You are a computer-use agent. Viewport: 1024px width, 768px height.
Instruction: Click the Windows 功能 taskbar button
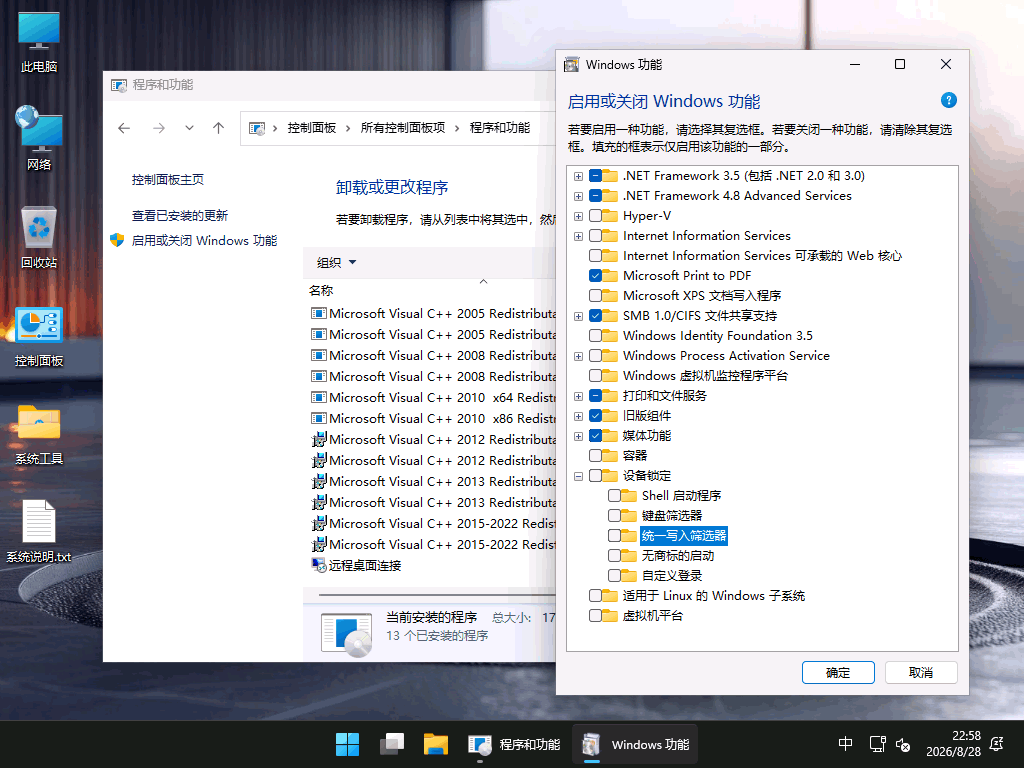click(635, 744)
